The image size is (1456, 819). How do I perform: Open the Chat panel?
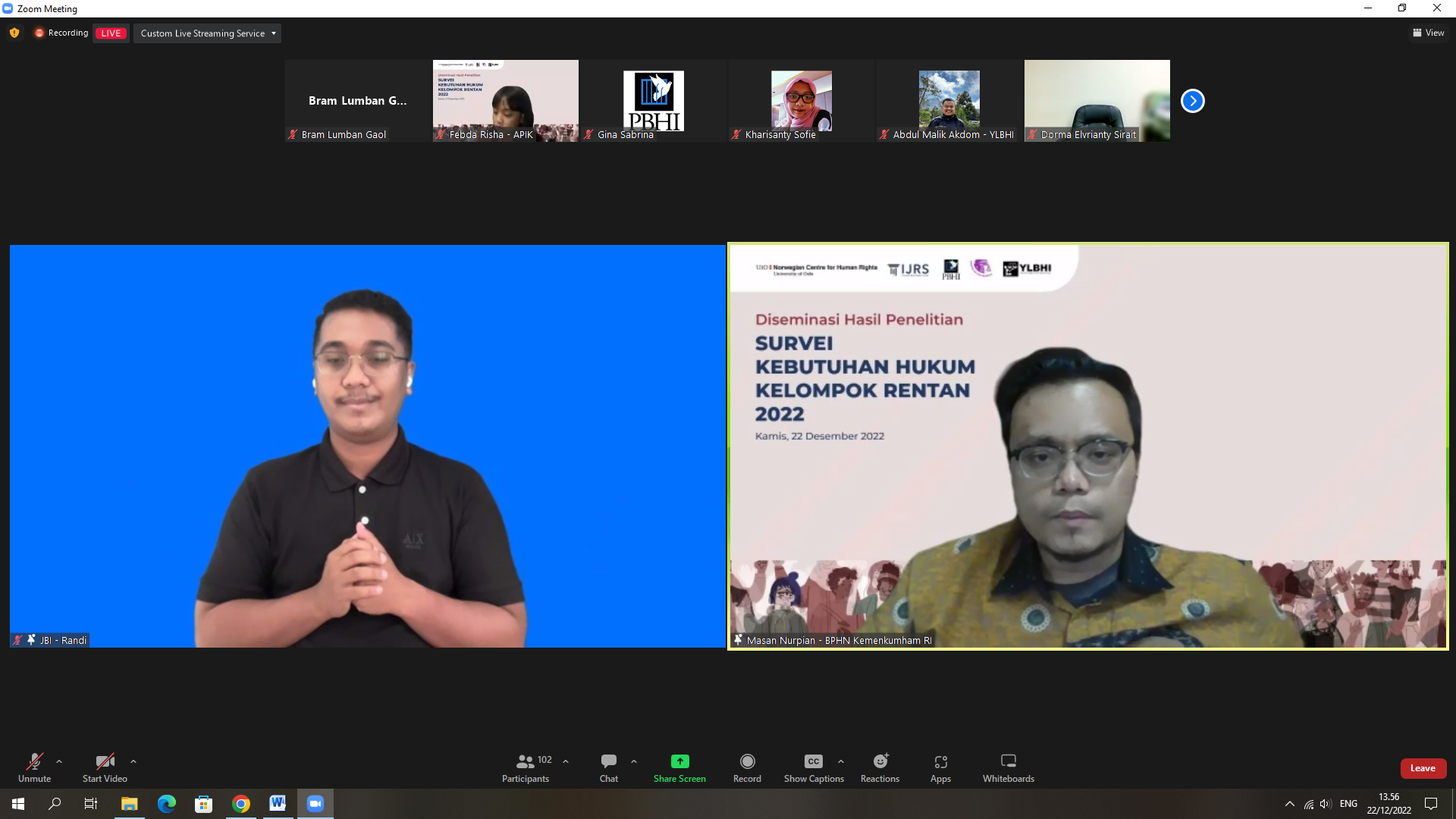coord(608,761)
